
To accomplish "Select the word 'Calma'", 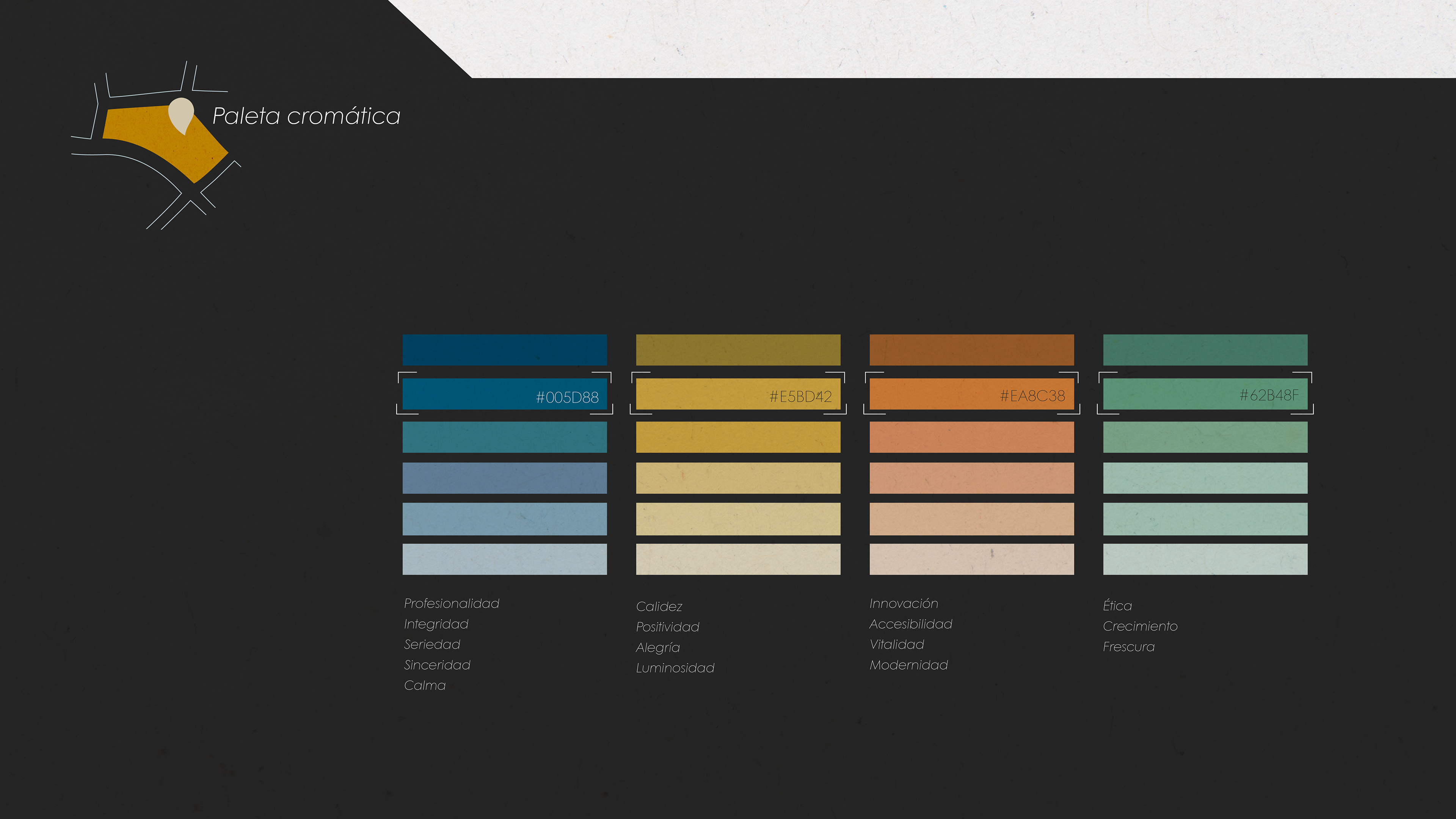I will 425,686.
